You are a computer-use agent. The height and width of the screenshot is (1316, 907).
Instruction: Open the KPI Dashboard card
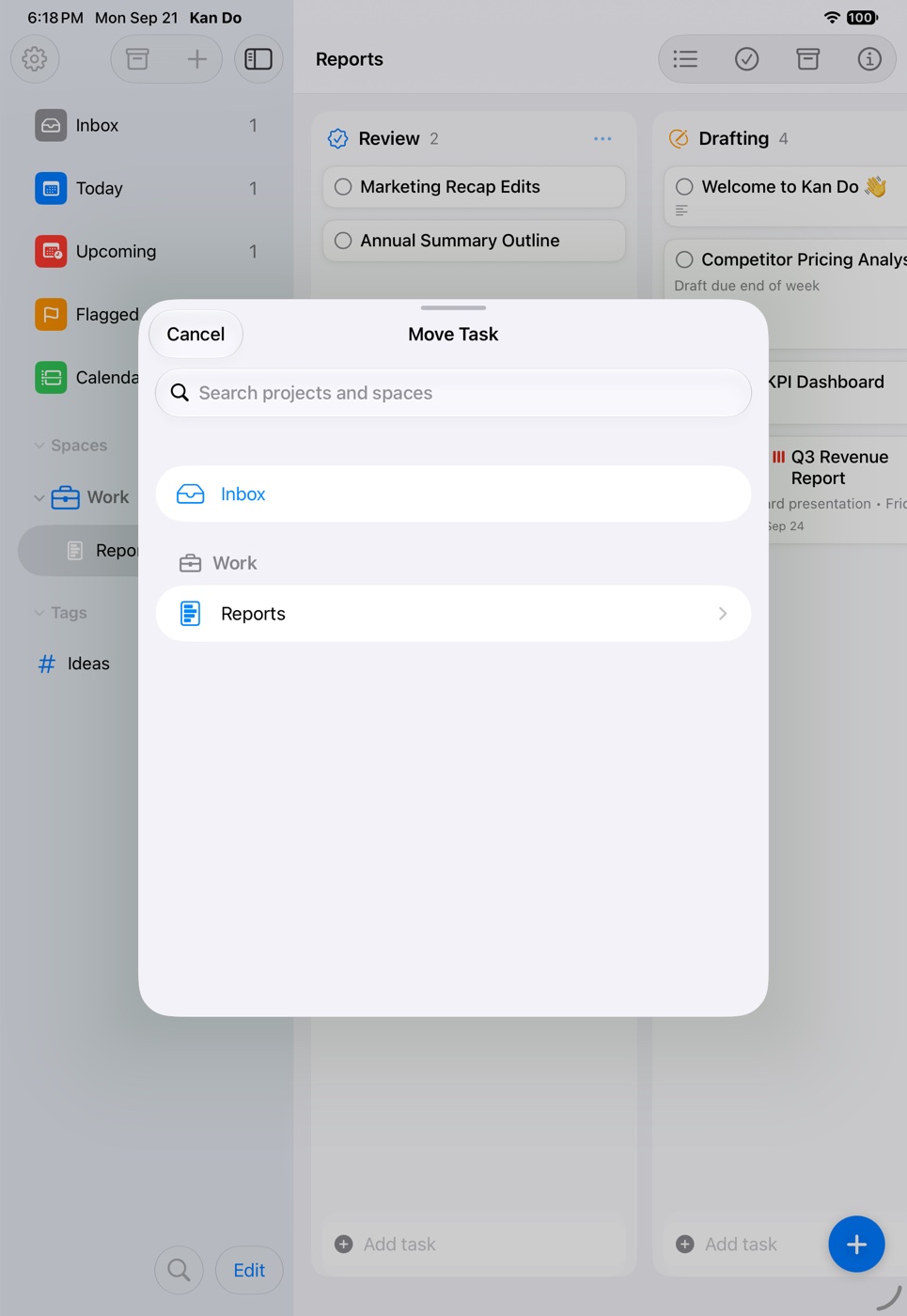coord(837,392)
